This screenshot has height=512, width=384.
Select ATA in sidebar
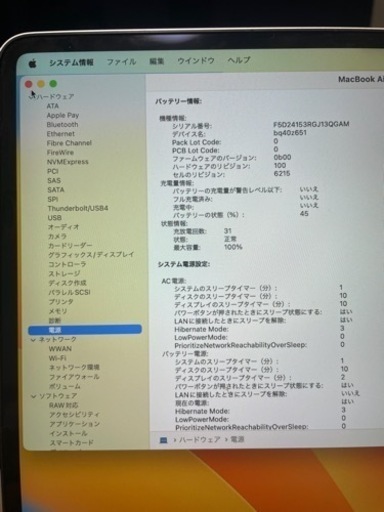click(53, 106)
